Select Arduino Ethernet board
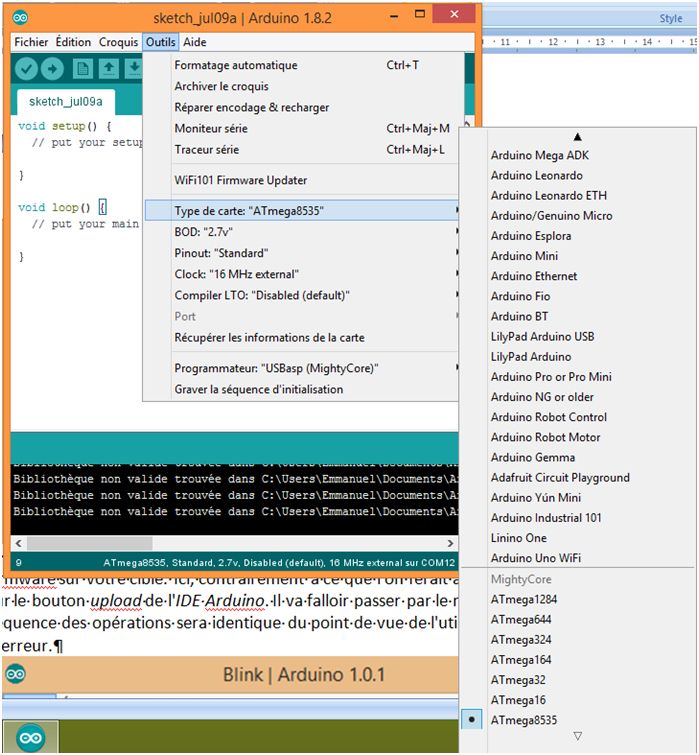Screen dimensions: 699x755 click(578, 276)
